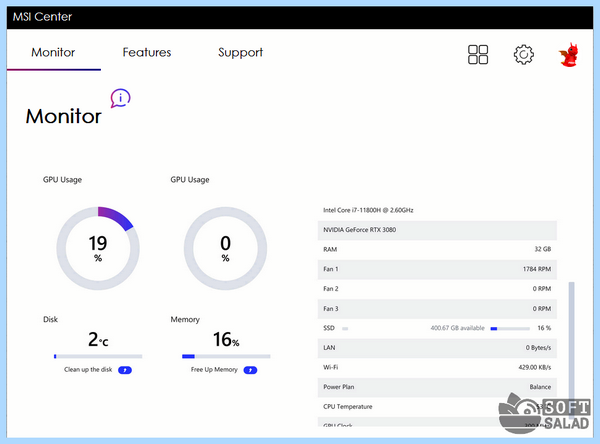Click the Memory usage progress bar
The width and height of the screenshot is (600, 444).
[x=226, y=356]
